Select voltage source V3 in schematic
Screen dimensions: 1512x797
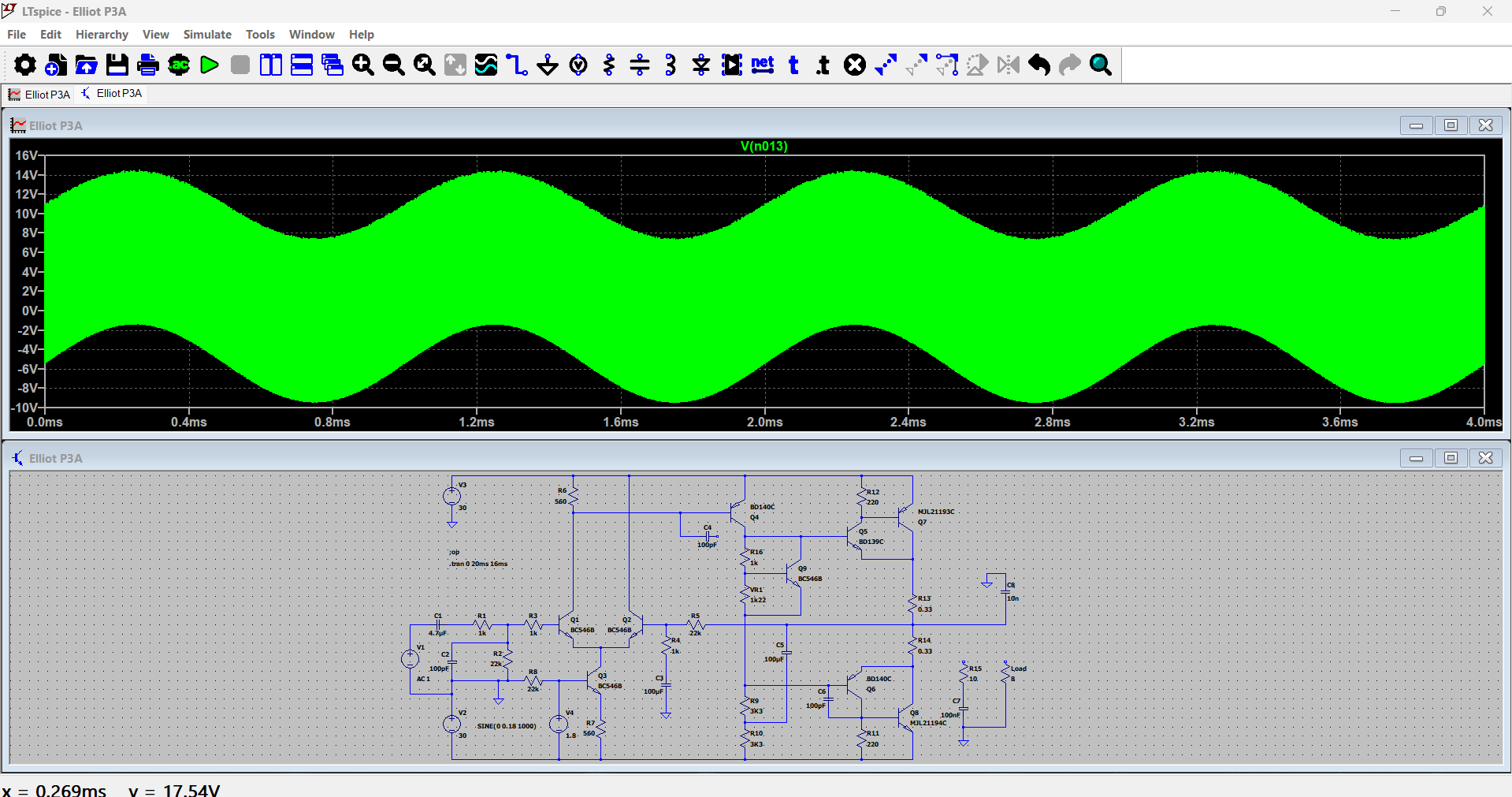451,496
